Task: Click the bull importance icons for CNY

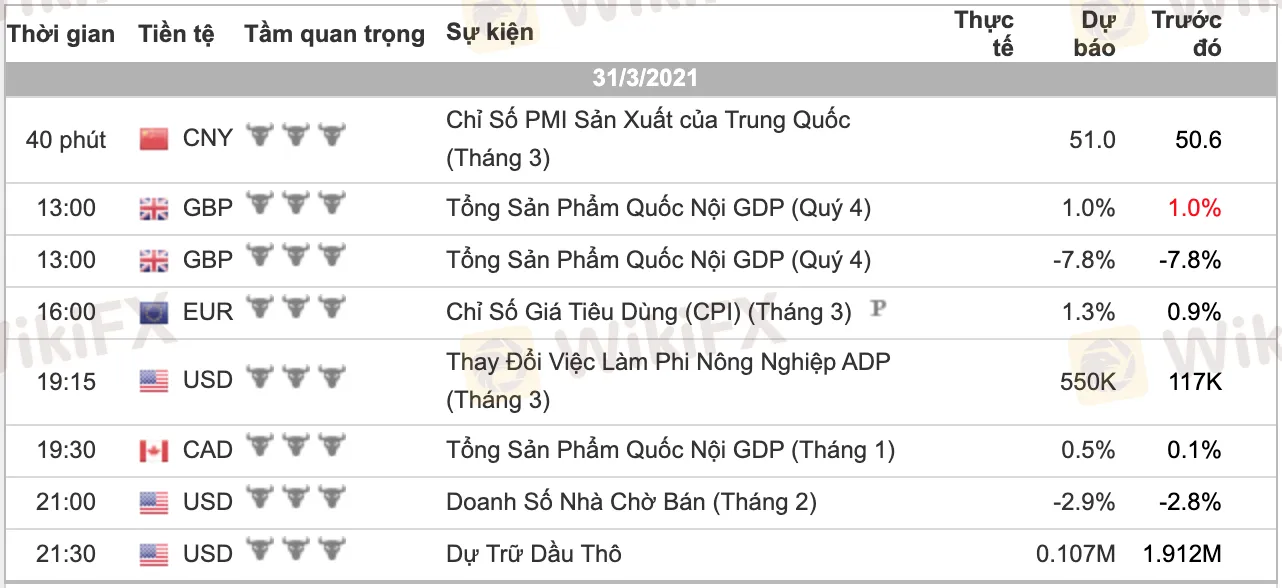Action: [295, 137]
